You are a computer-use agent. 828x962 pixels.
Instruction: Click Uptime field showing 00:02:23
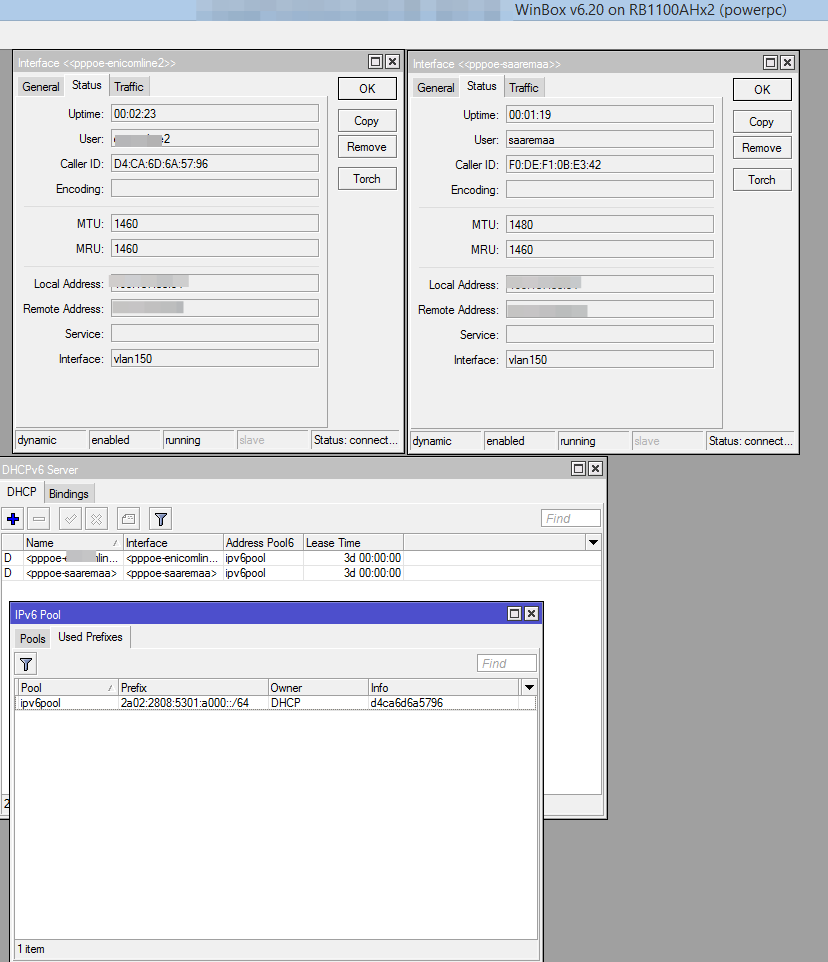pyautogui.click(x=215, y=114)
